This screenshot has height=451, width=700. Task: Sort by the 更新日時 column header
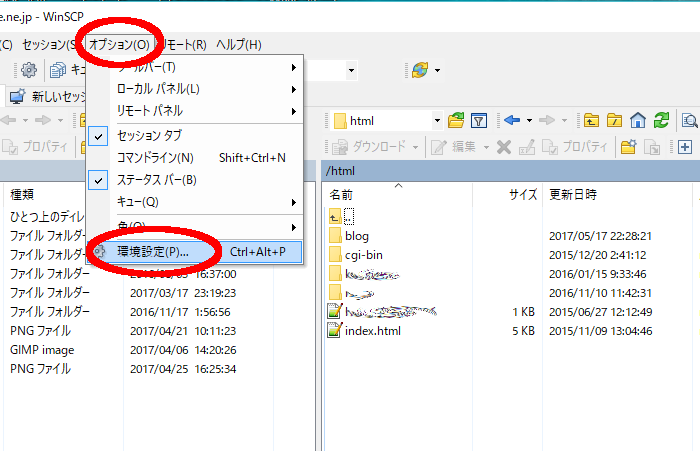(x=573, y=194)
